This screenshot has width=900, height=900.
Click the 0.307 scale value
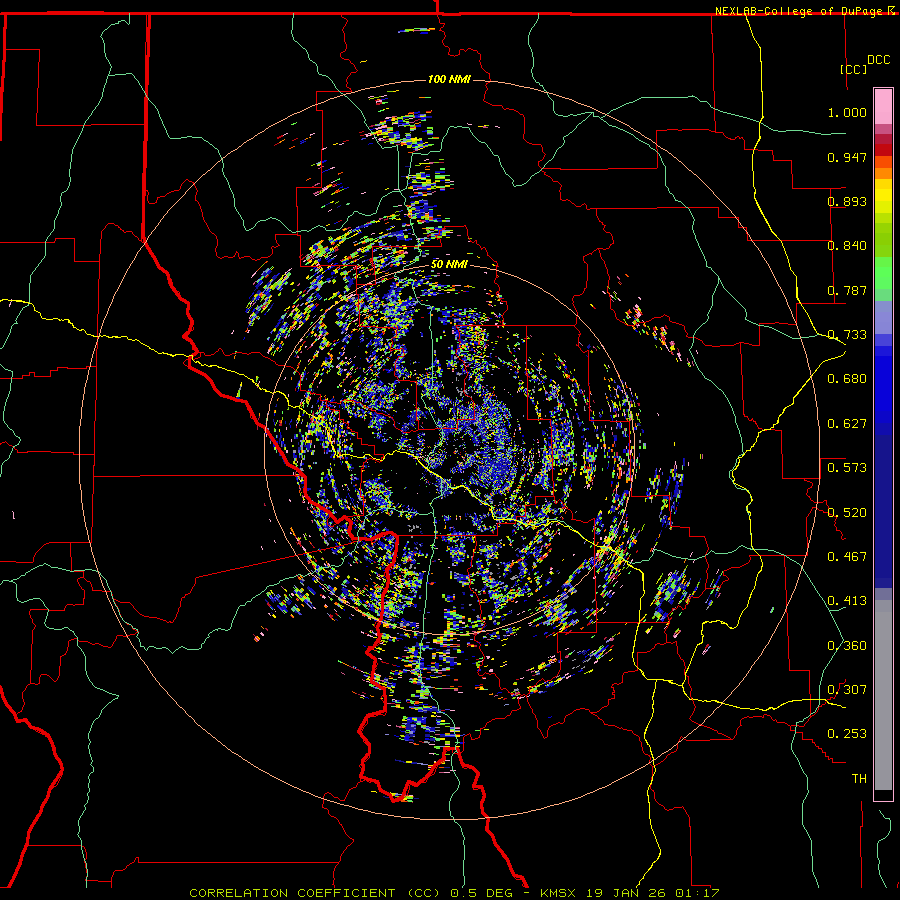tap(847, 690)
